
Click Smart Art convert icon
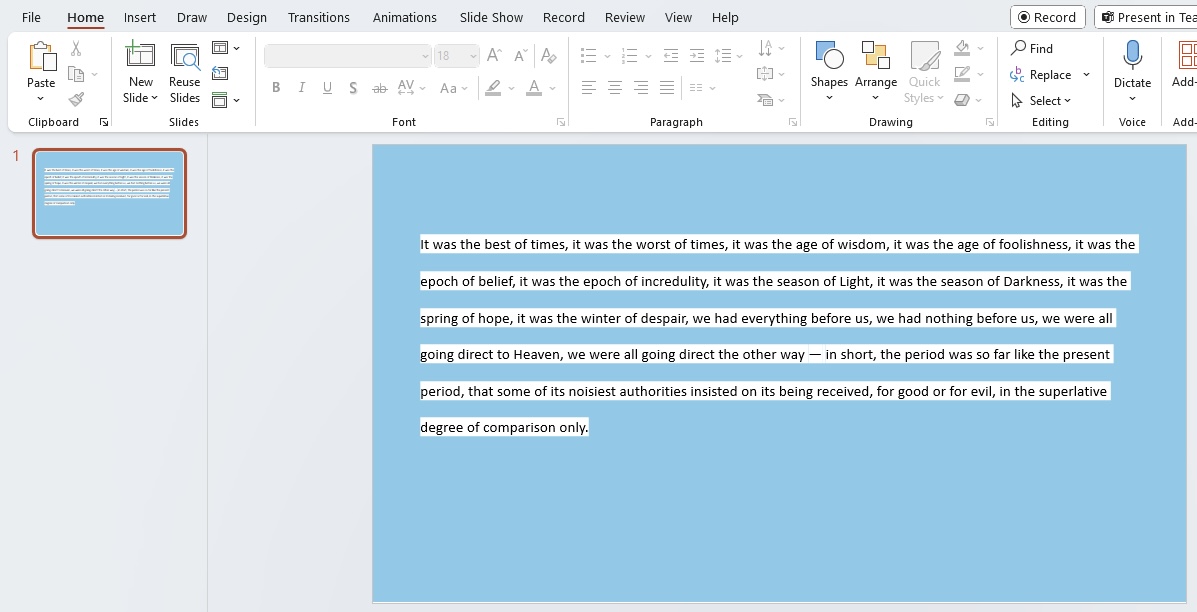coord(765,99)
